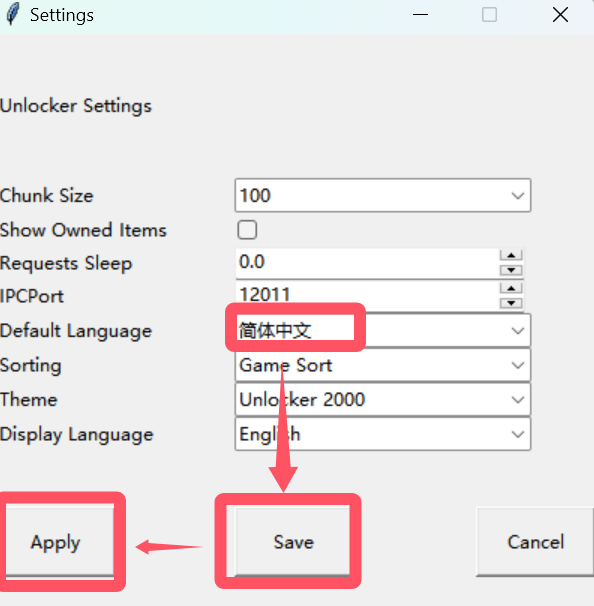
Task: Focus the Requests Sleep value field
Action: pos(367,263)
